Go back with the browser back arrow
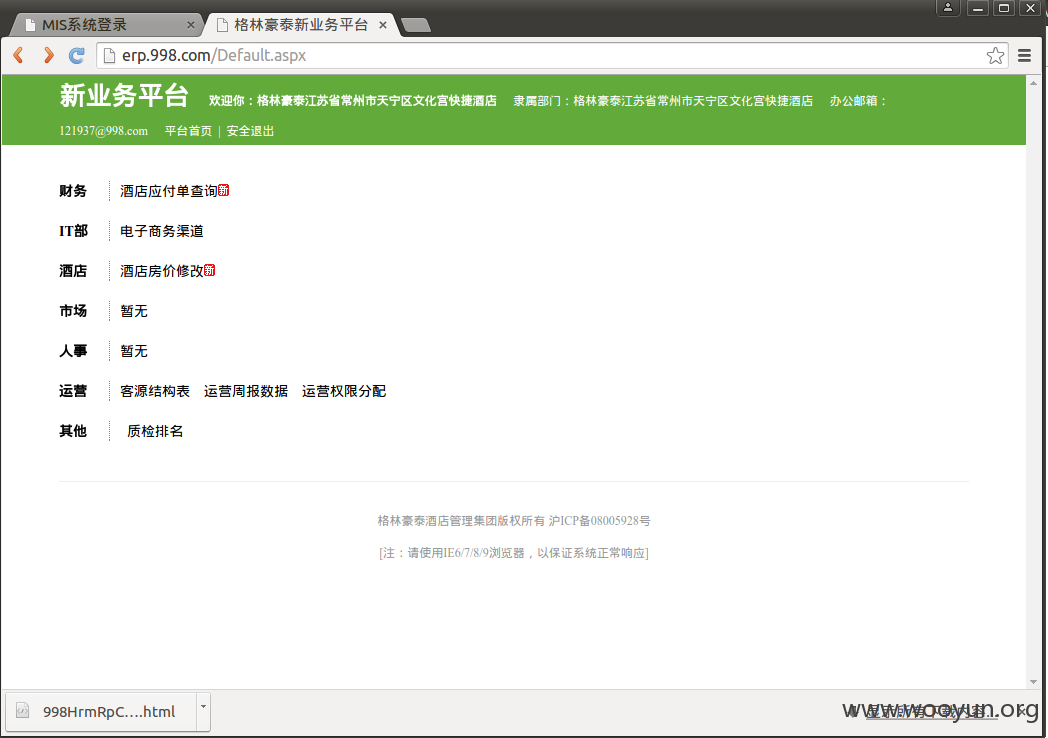This screenshot has width=1048, height=738. coord(19,55)
